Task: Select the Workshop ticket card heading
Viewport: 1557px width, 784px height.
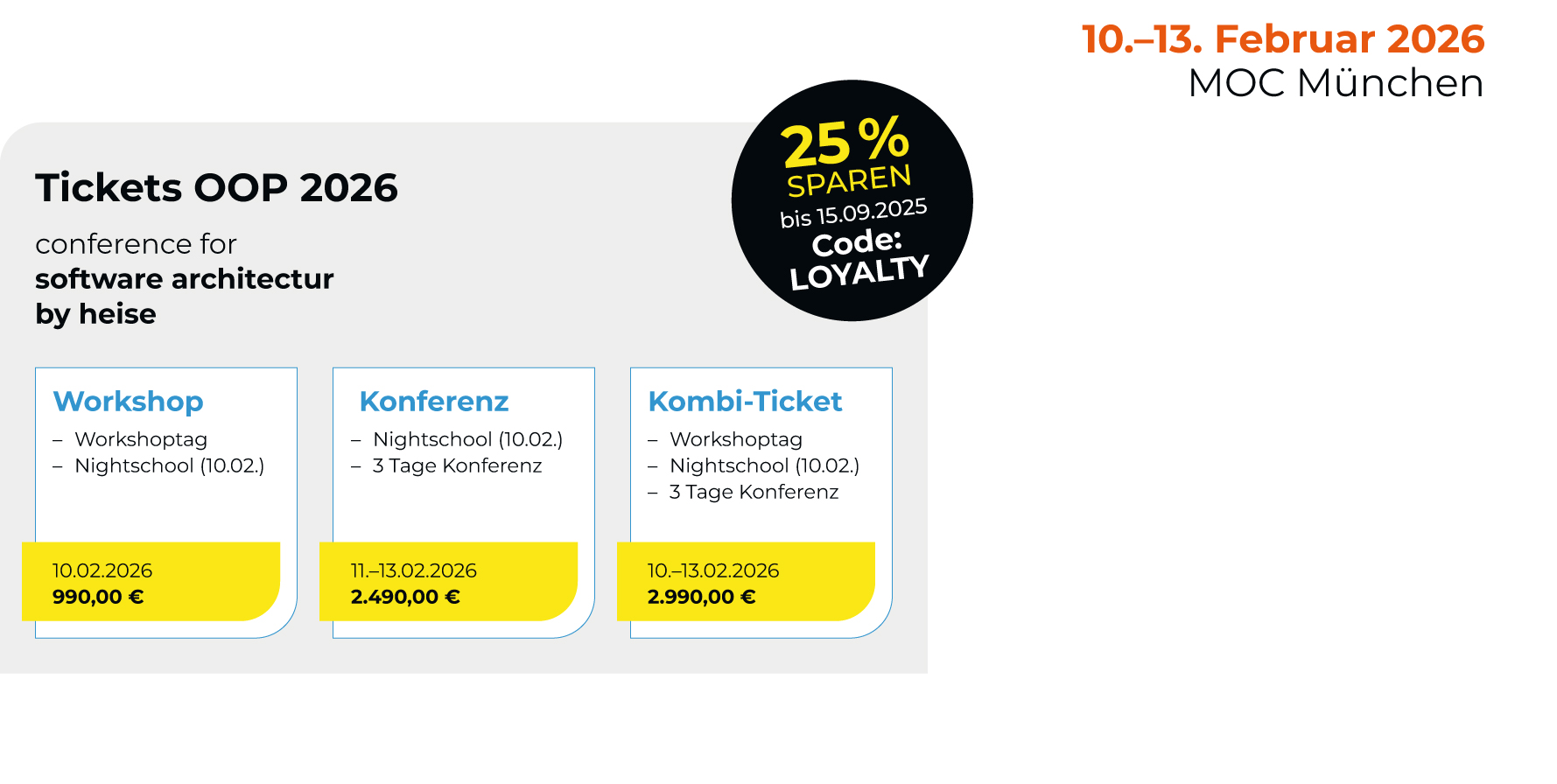Action: click(129, 402)
